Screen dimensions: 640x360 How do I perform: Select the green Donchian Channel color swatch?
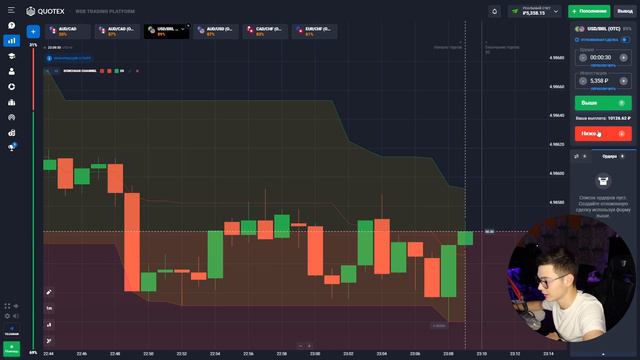pos(116,71)
